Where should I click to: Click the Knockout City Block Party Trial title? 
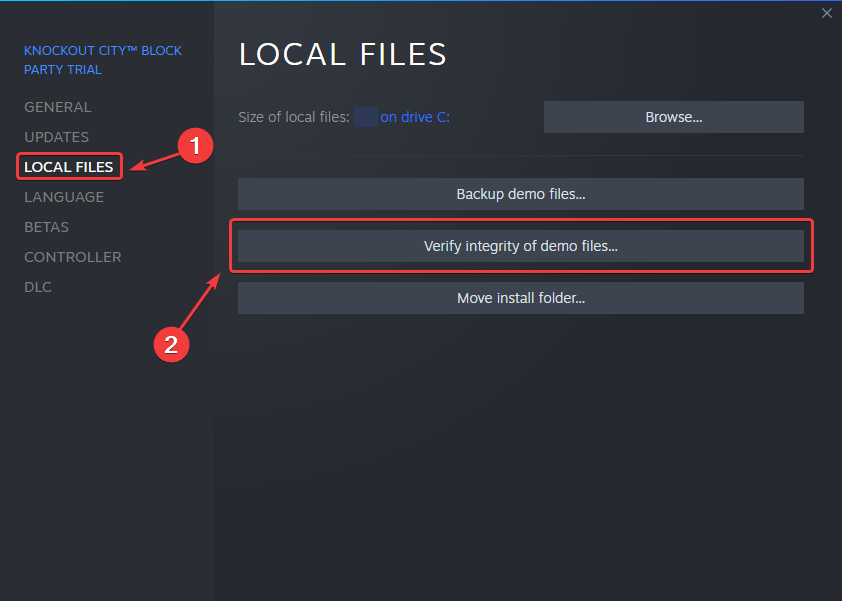click(103, 60)
